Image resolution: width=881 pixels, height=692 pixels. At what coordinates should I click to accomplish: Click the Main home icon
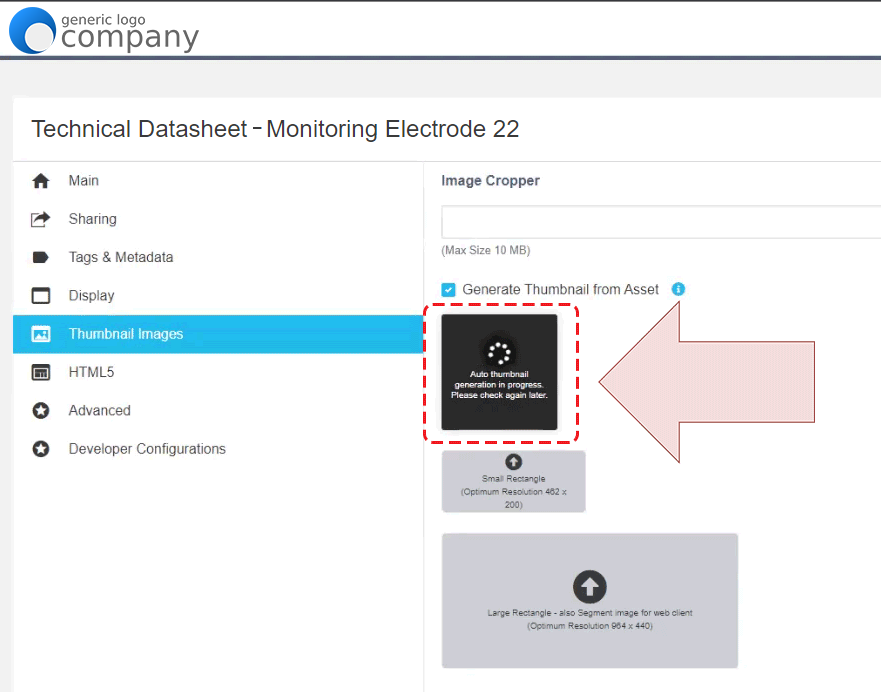coord(40,181)
